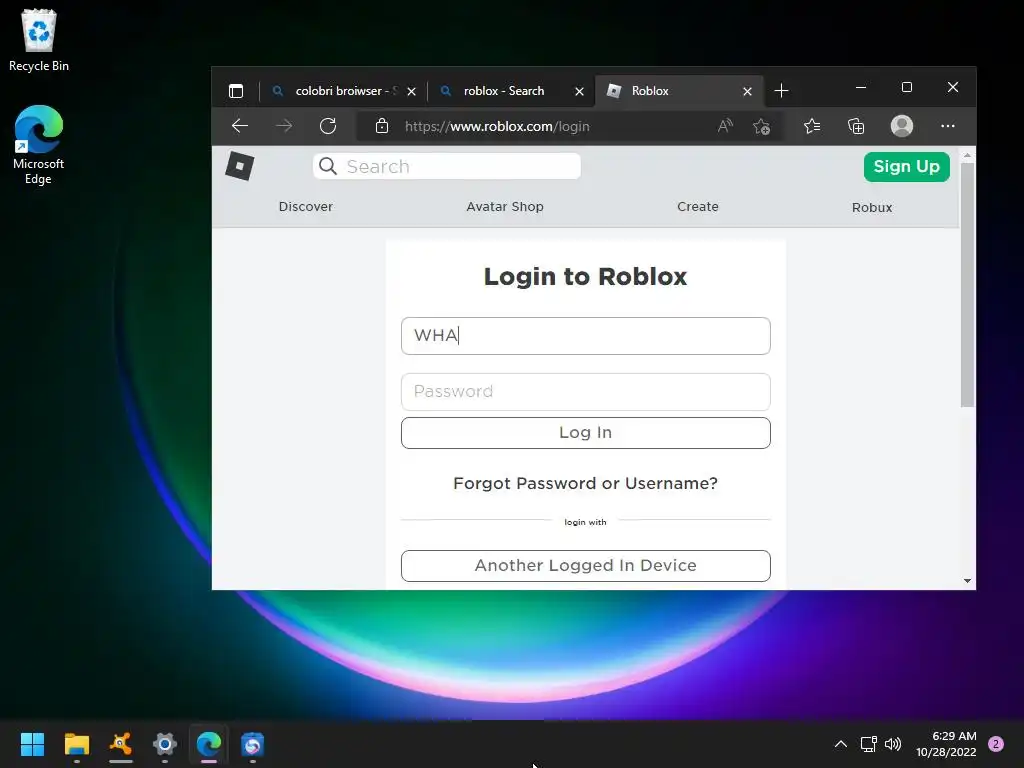Switch to the roblox - Search tab
Image resolution: width=1024 pixels, height=768 pixels.
pos(504,91)
